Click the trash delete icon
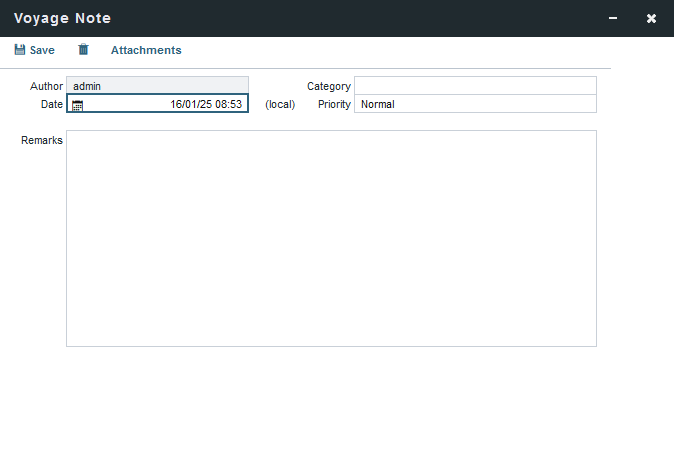Viewport: 674px width, 468px height. pos(83,50)
